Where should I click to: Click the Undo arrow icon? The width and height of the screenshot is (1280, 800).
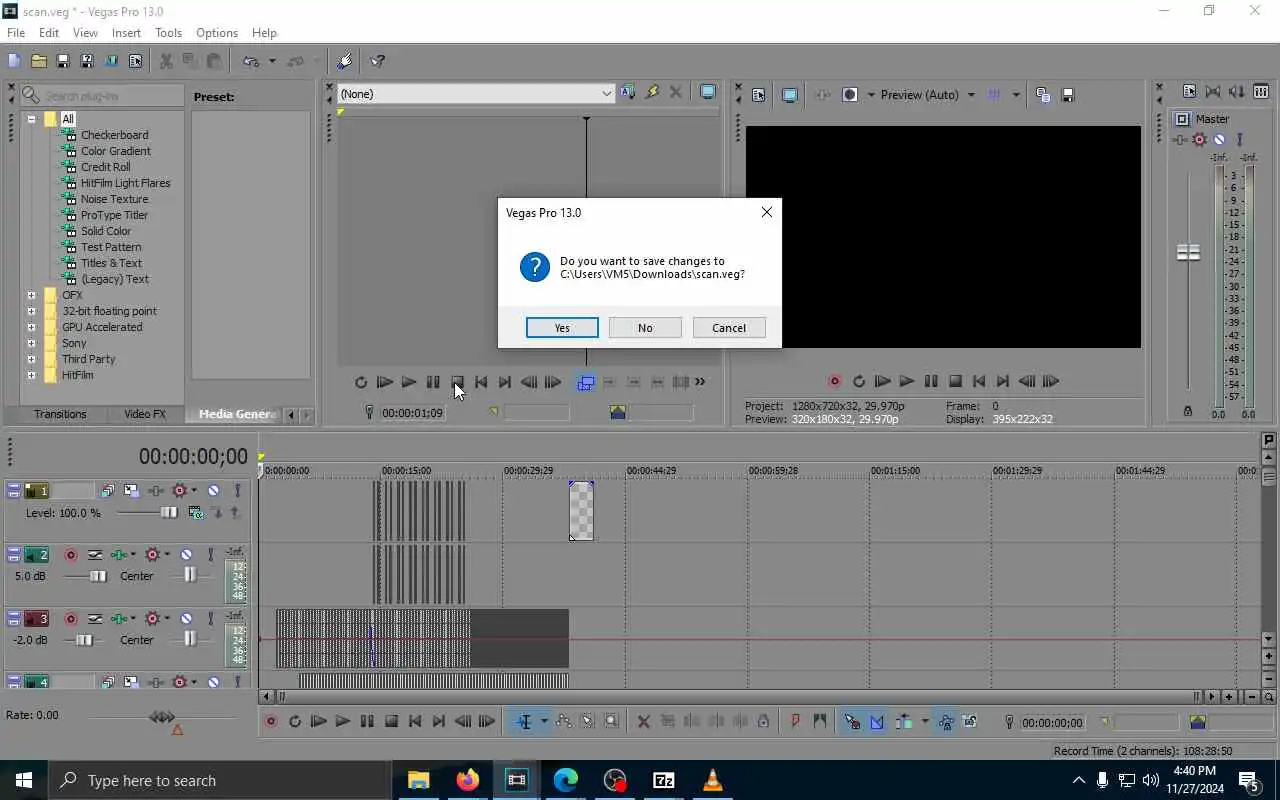point(250,61)
